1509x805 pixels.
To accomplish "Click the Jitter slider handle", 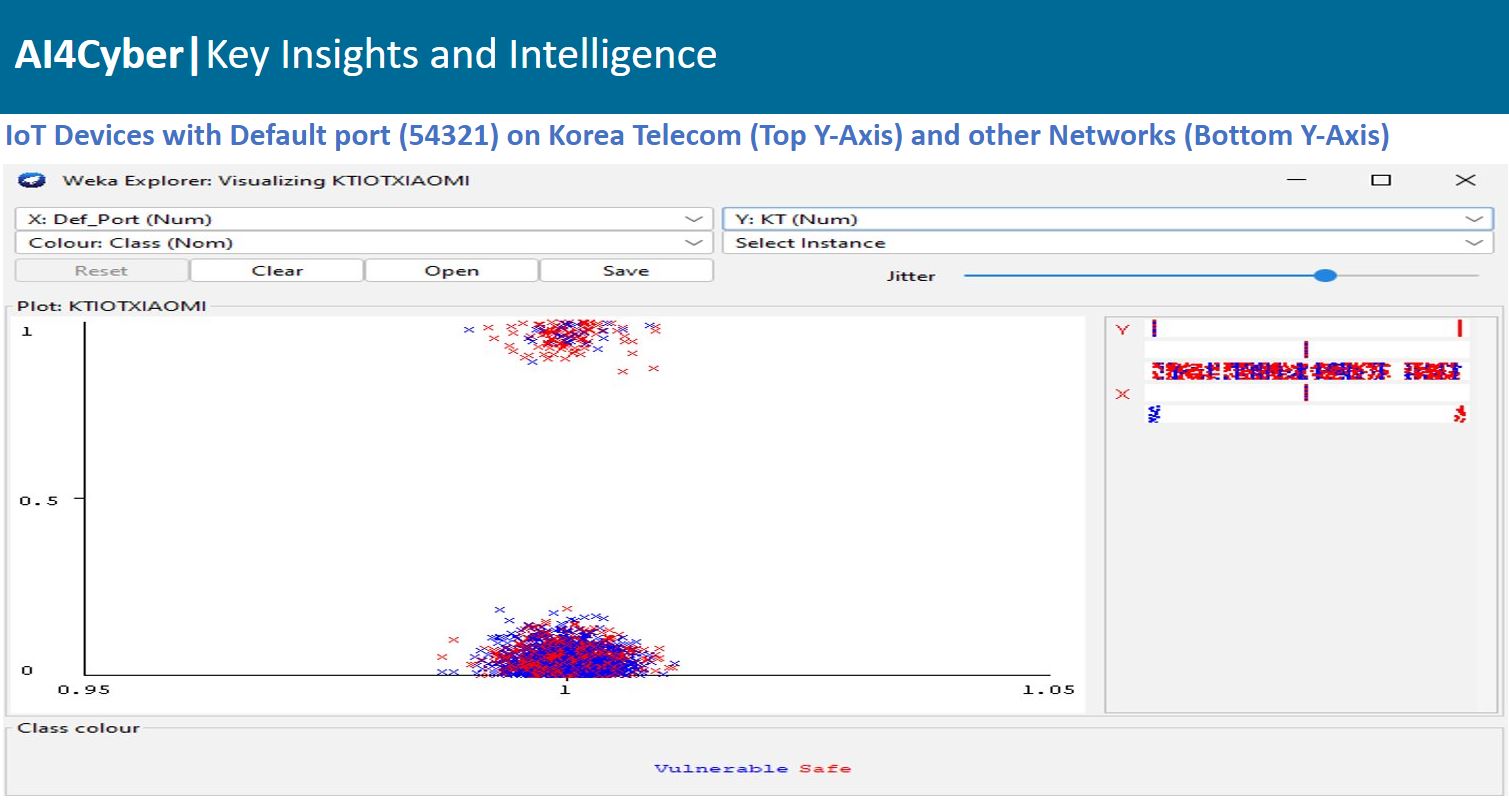I will 1325,275.
